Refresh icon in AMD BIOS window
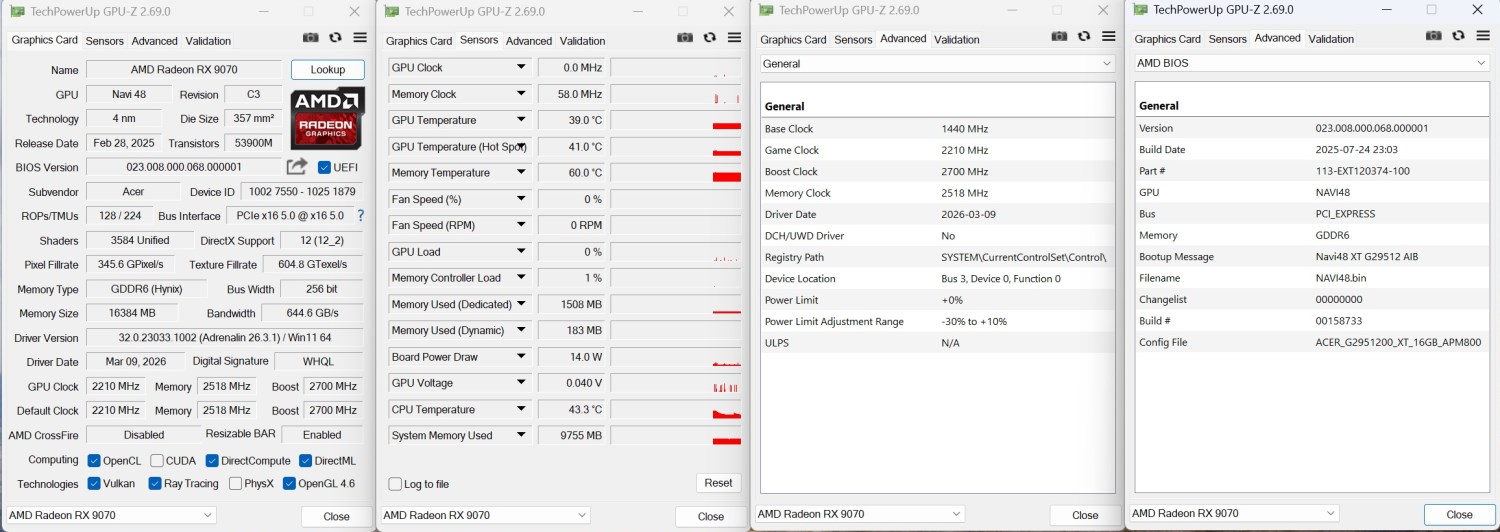The height and width of the screenshot is (532, 1500). [1458, 35]
